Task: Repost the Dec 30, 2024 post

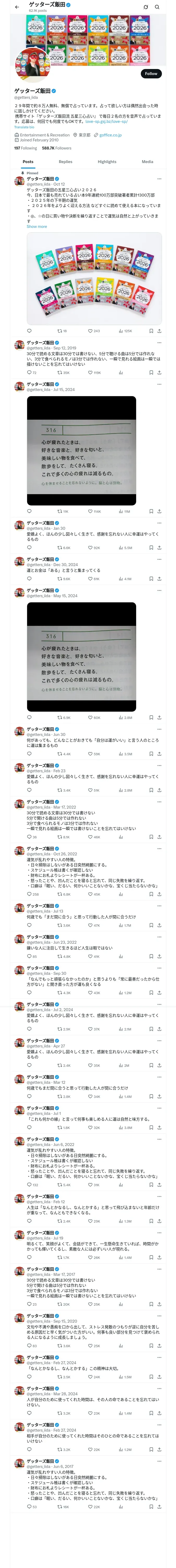Action: coord(59,579)
